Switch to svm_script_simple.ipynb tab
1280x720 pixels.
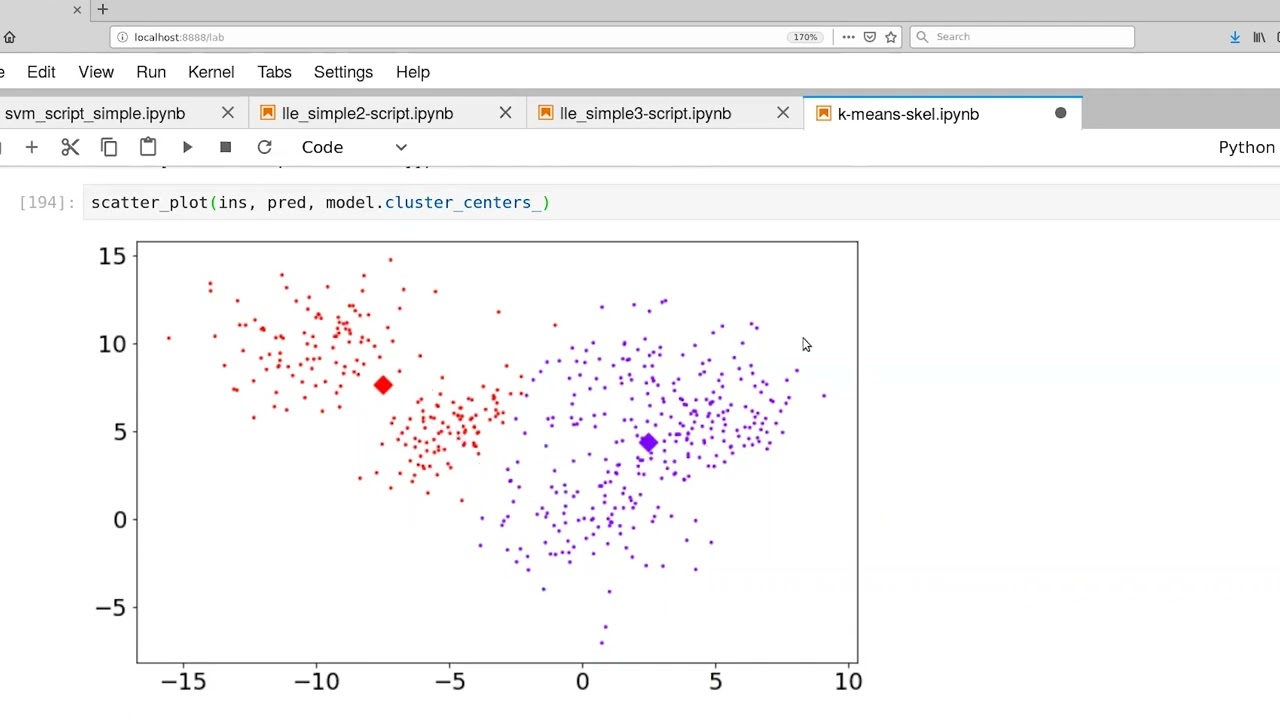(x=95, y=114)
